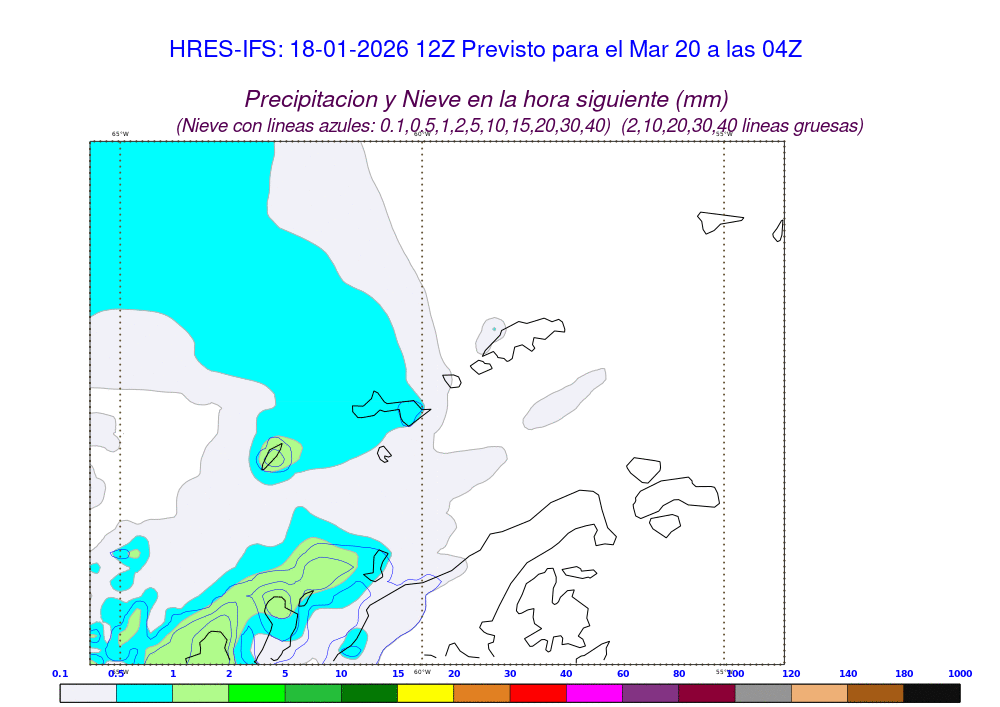The width and height of the screenshot is (1000, 707).
Task: Click the cyan 0.5–1 mm legend swatch
Action: tap(145, 692)
